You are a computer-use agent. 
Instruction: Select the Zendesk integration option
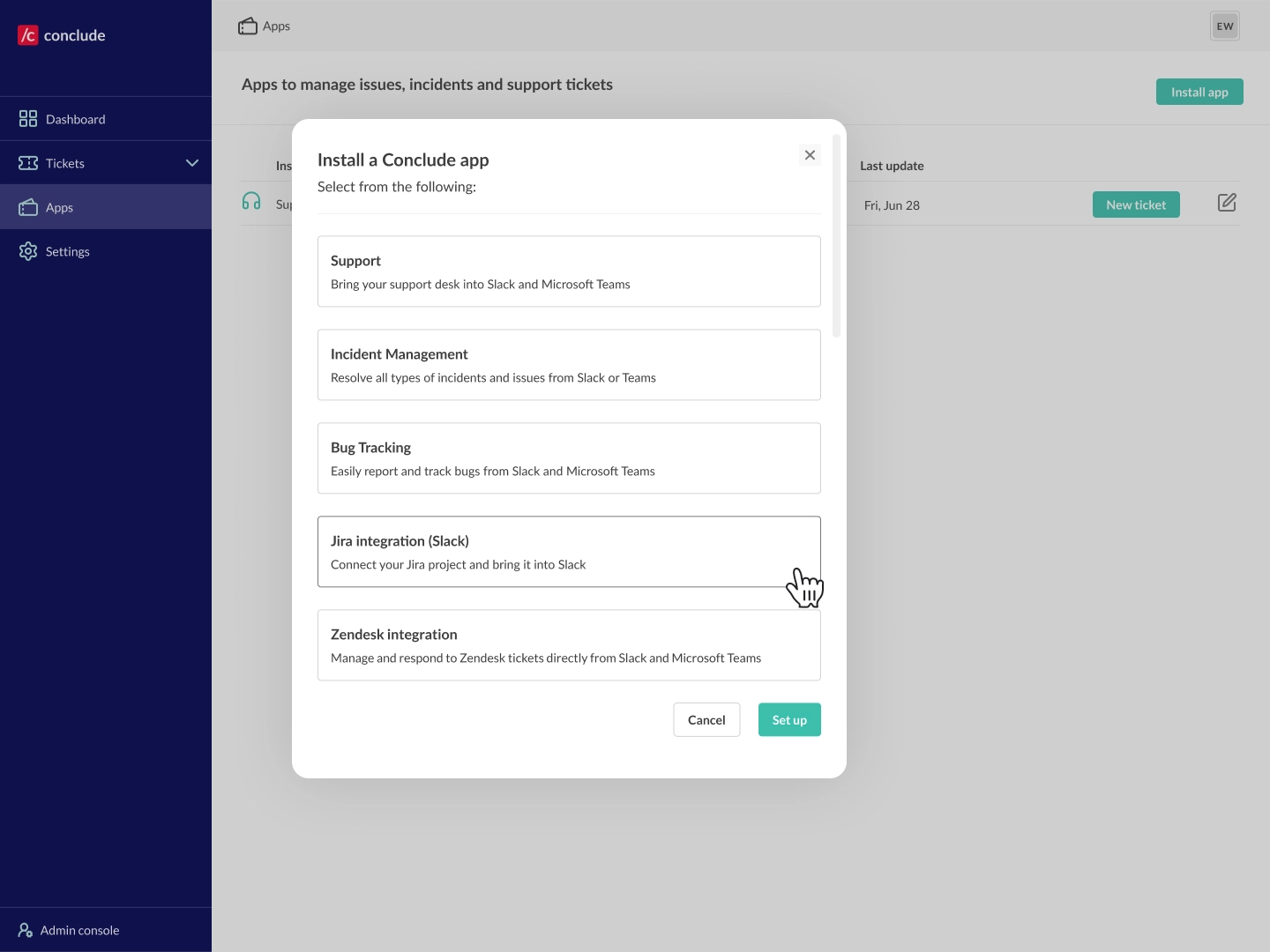click(569, 644)
